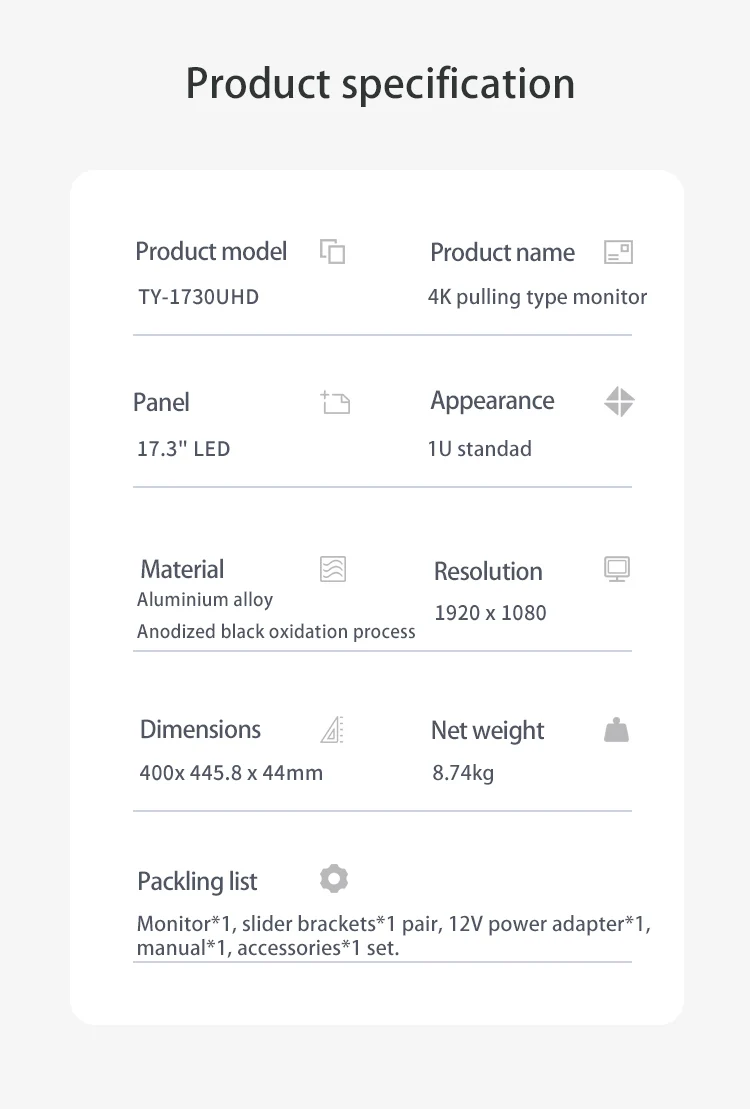Image resolution: width=750 pixels, height=1109 pixels.
Task: Click the Packling list heading
Action: coord(197,881)
